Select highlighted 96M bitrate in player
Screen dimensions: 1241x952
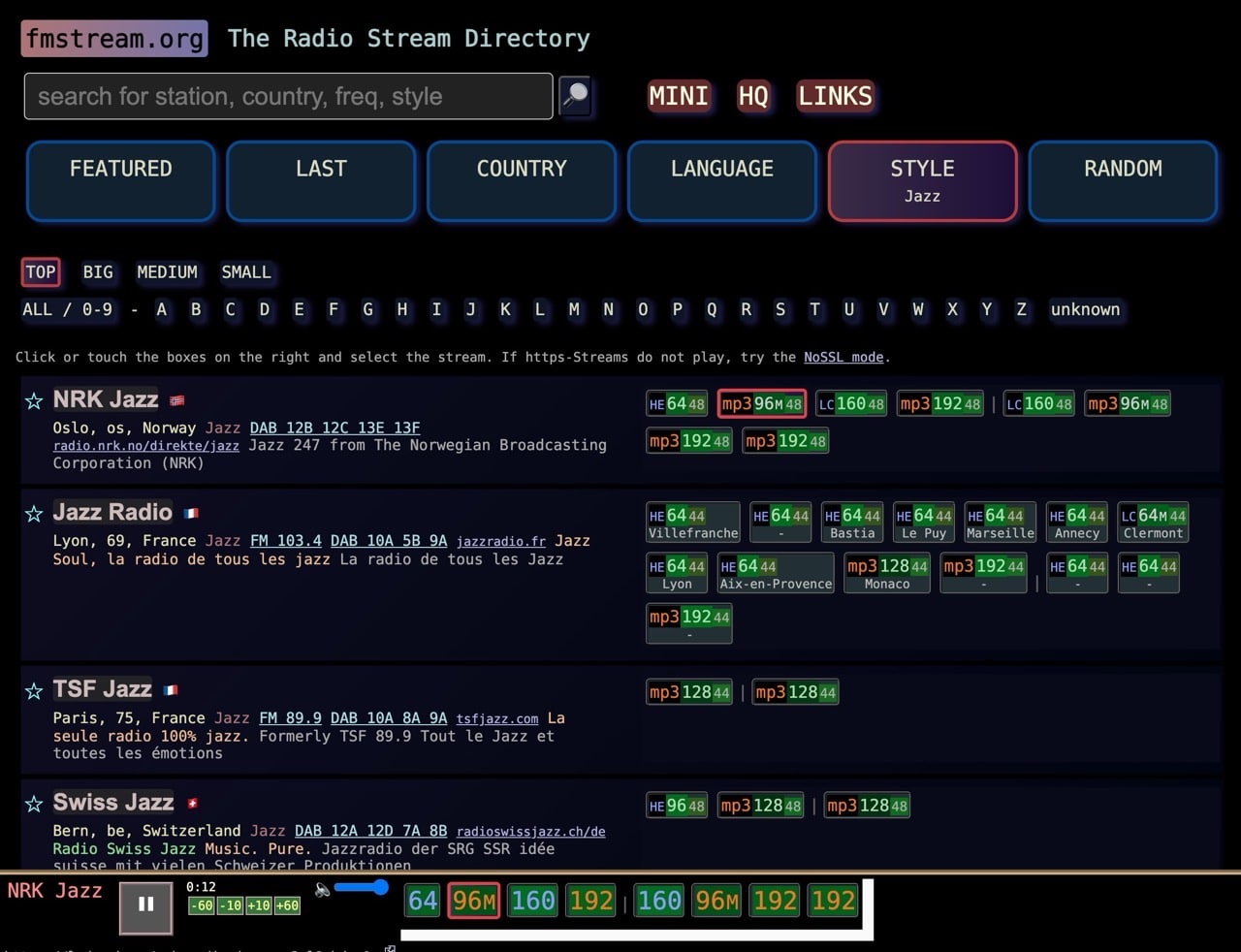click(474, 901)
